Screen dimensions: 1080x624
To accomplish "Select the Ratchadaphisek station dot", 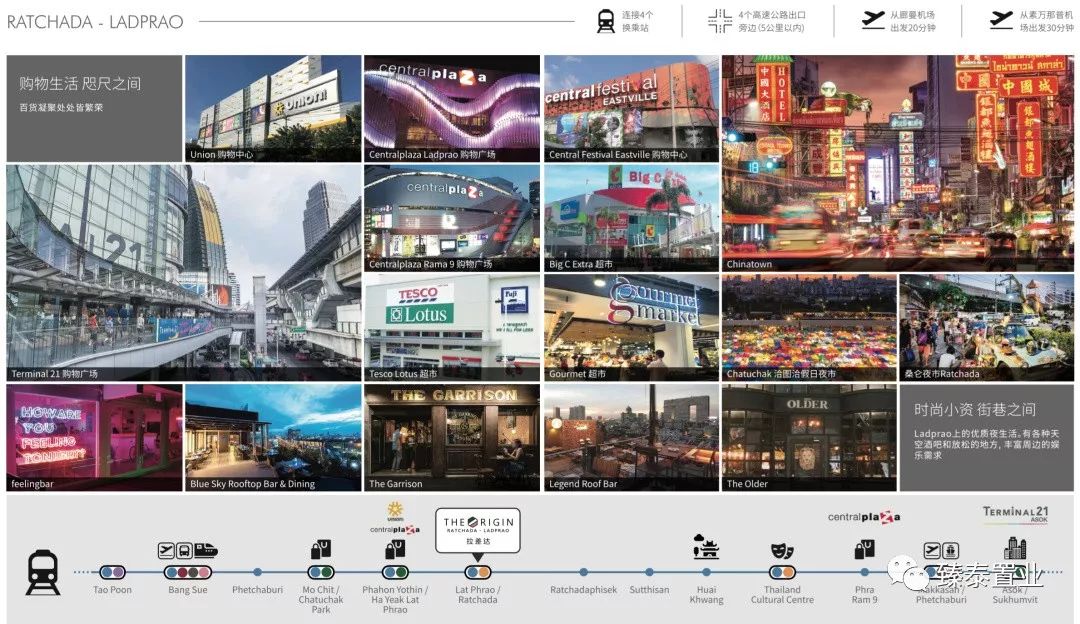I will [x=583, y=572].
